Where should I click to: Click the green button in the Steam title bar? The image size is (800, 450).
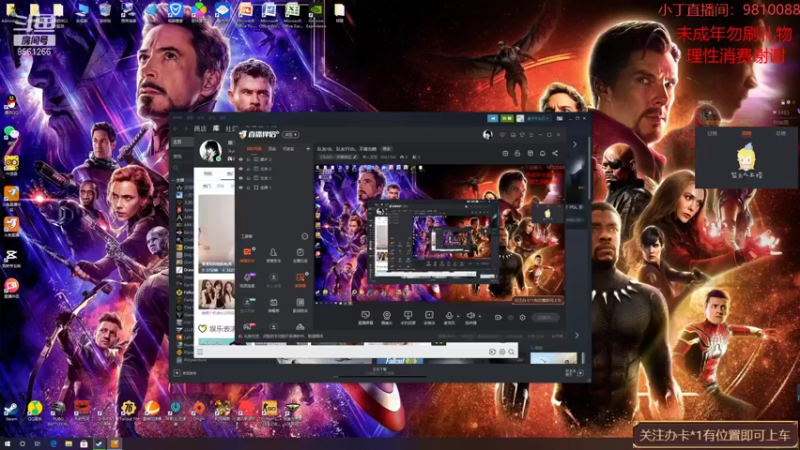tap(507, 118)
